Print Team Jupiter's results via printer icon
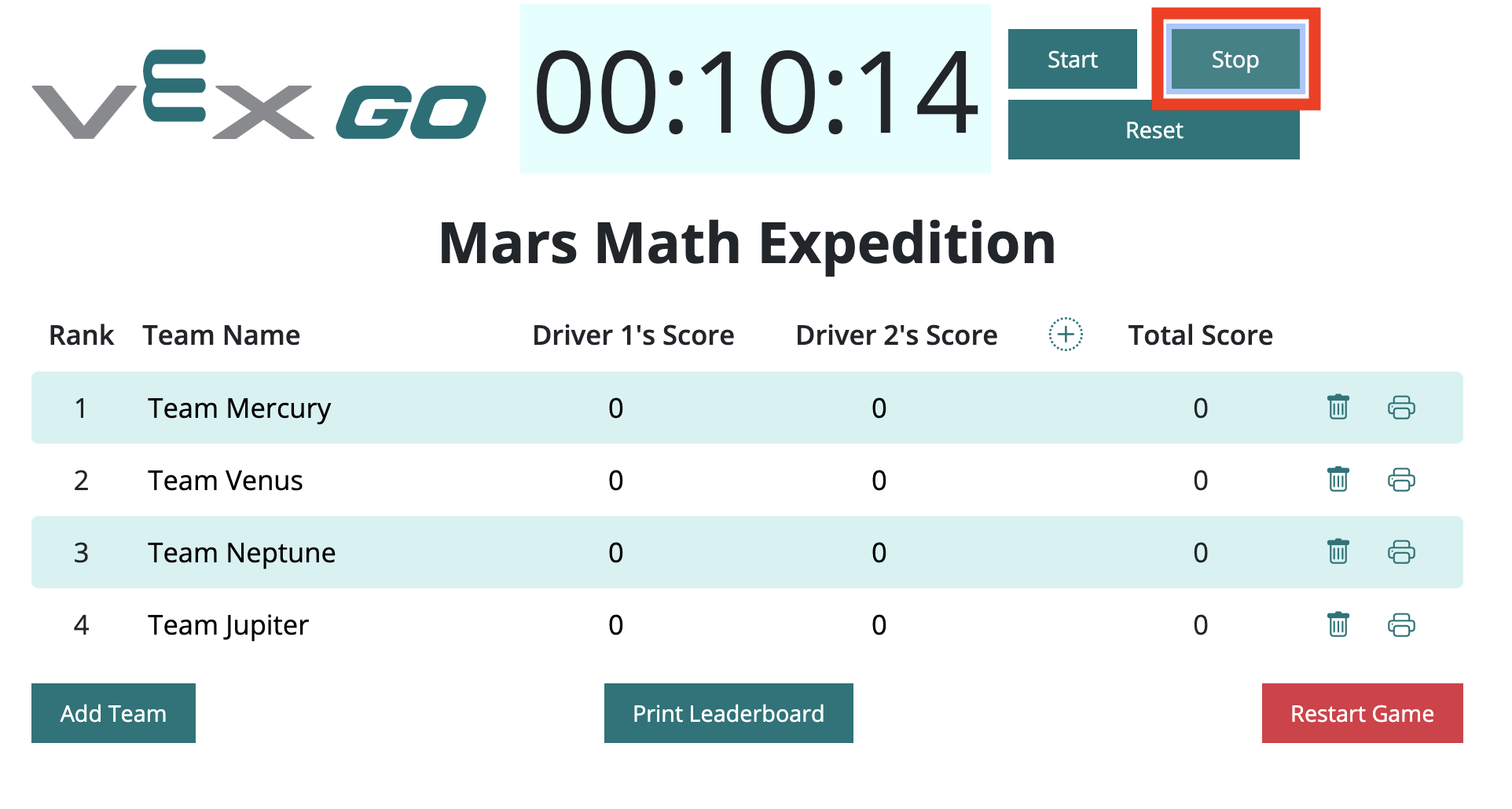This screenshot has height=809, width=1512. pos(1401,624)
